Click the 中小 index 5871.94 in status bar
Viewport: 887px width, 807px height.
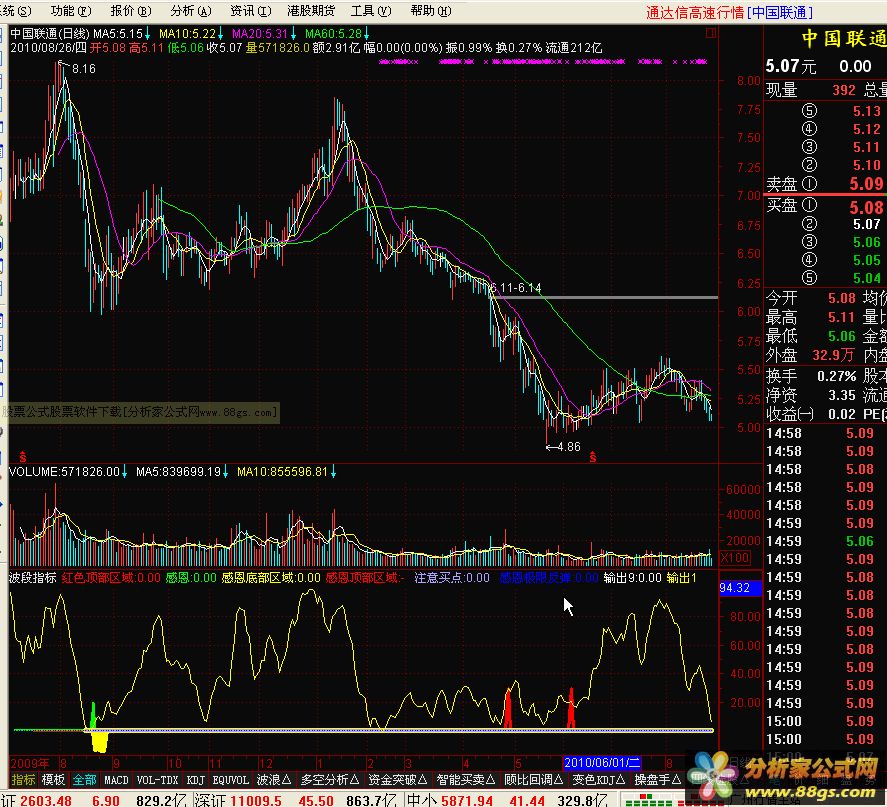pos(466,800)
